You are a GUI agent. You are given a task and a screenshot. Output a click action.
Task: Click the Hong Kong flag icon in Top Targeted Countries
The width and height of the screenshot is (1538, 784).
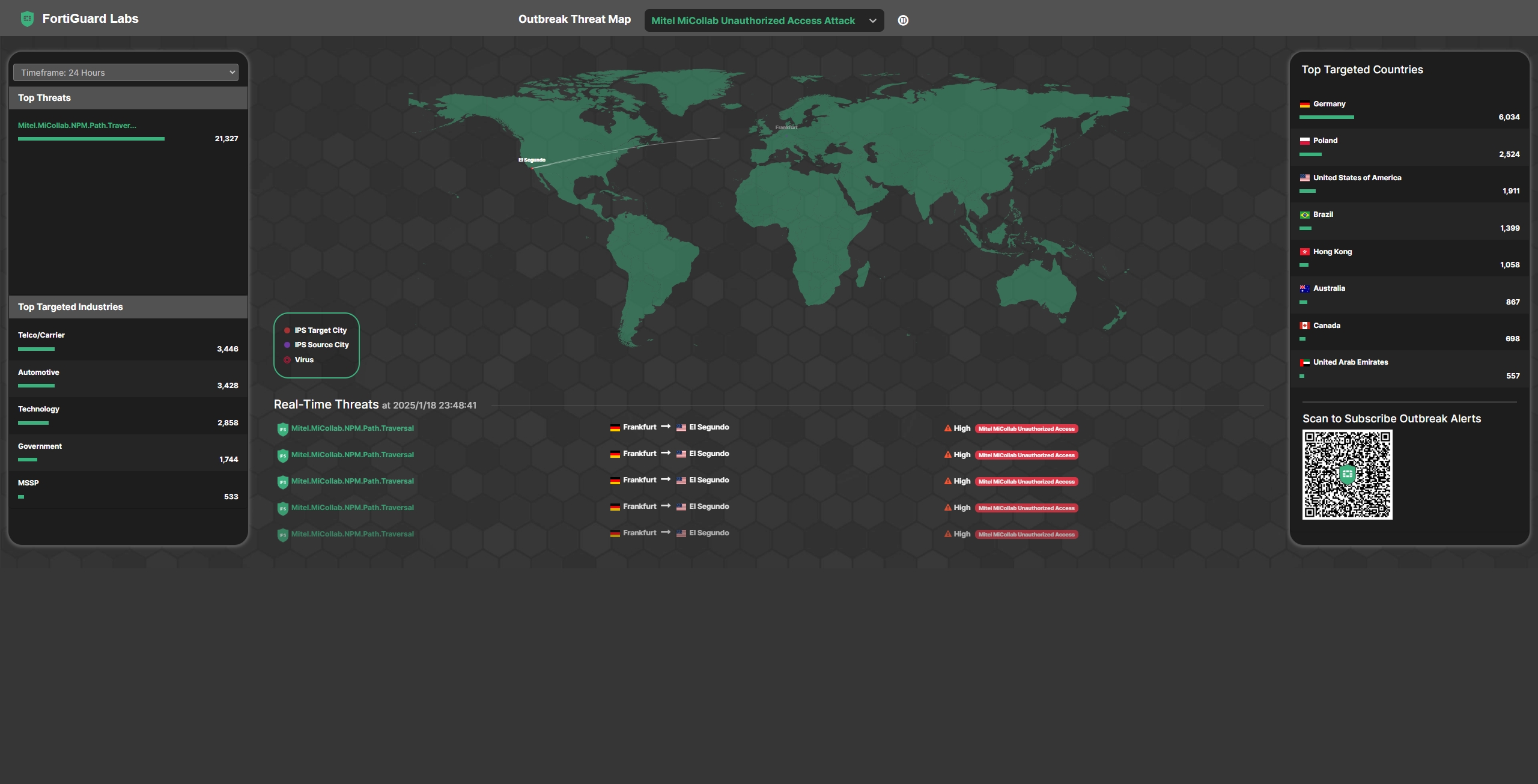click(1305, 252)
